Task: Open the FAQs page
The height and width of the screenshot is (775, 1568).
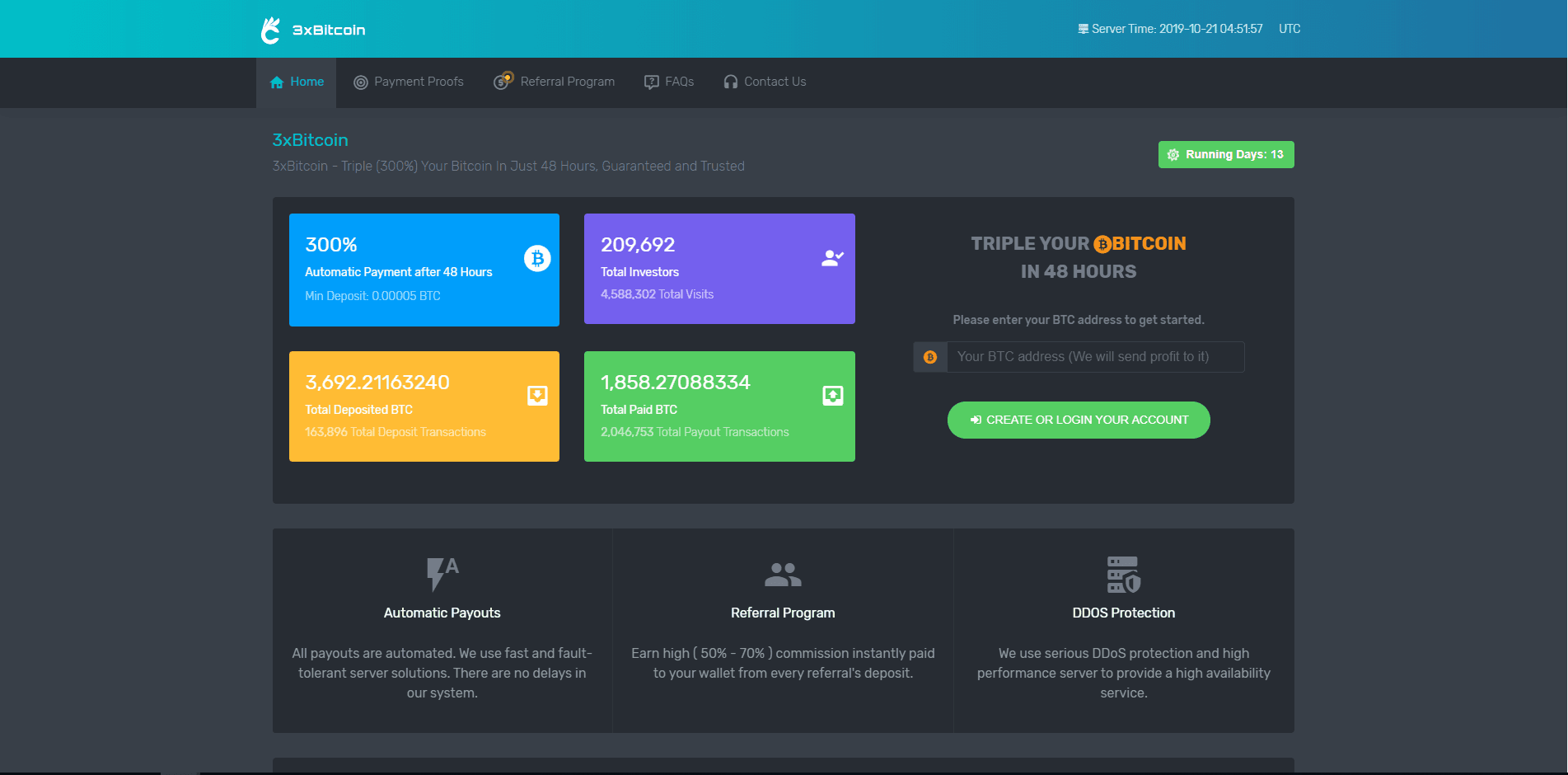Action: point(669,82)
